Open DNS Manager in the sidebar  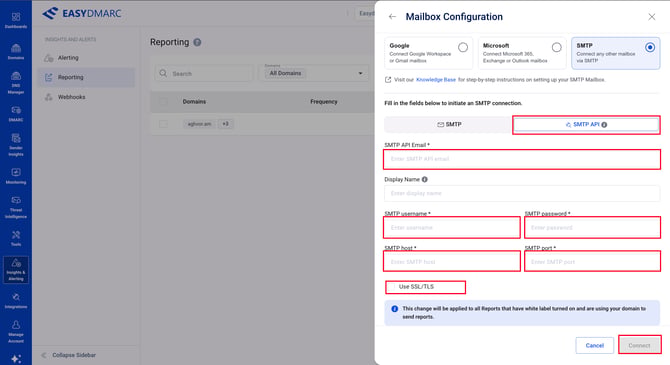(16, 82)
